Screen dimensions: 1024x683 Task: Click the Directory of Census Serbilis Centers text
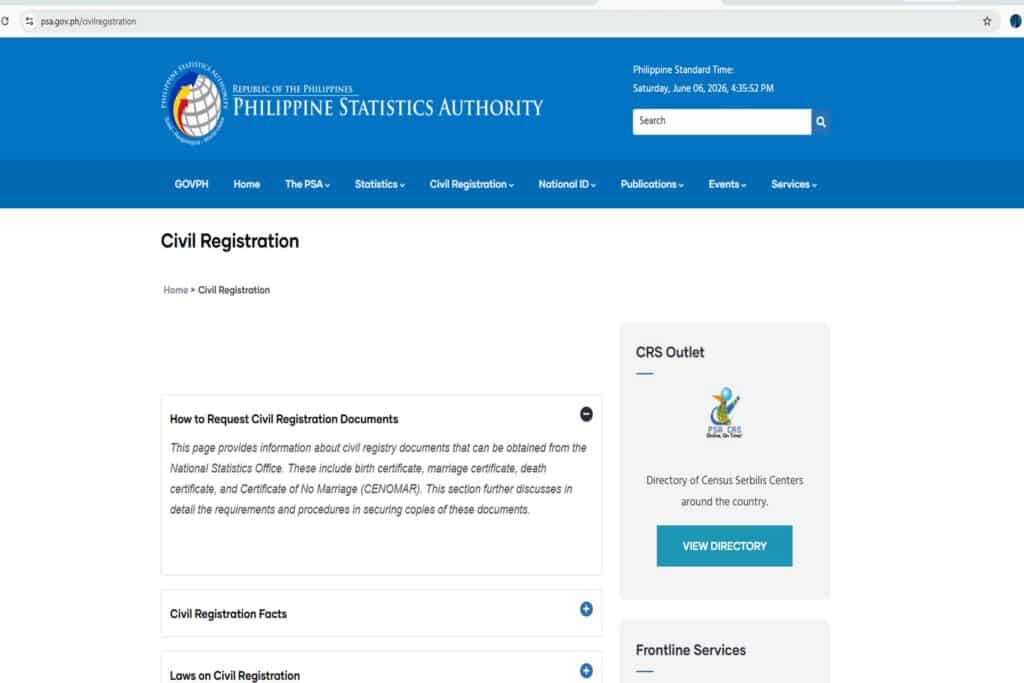click(724, 490)
